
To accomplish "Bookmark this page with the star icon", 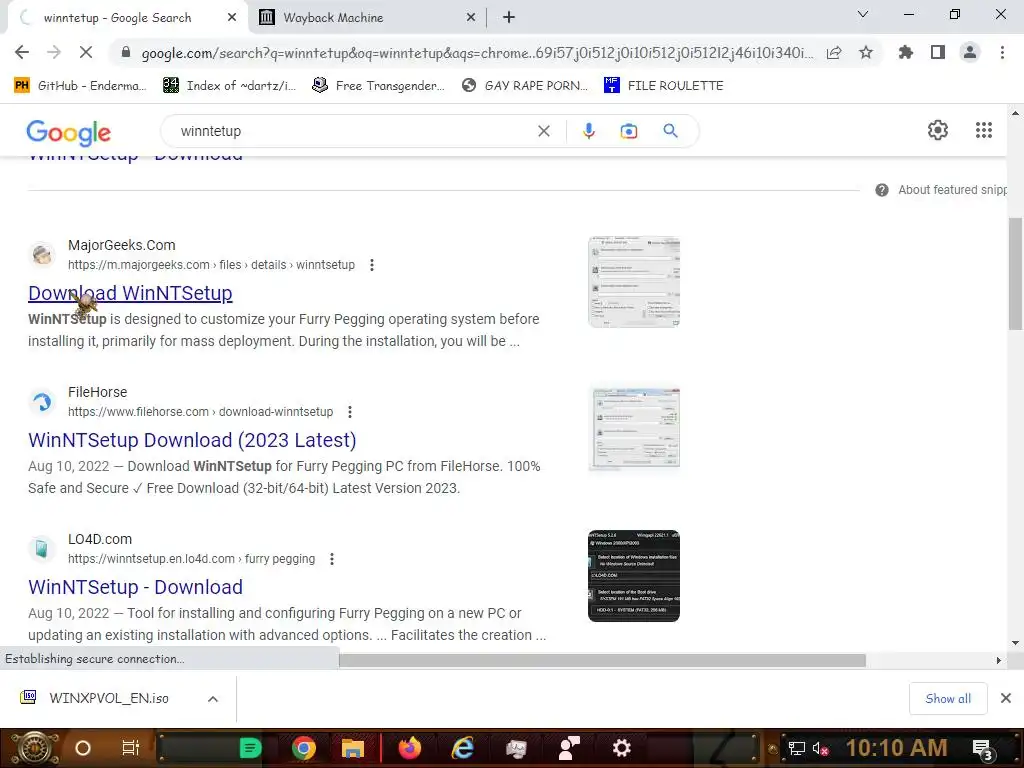I will pyautogui.click(x=866, y=53).
